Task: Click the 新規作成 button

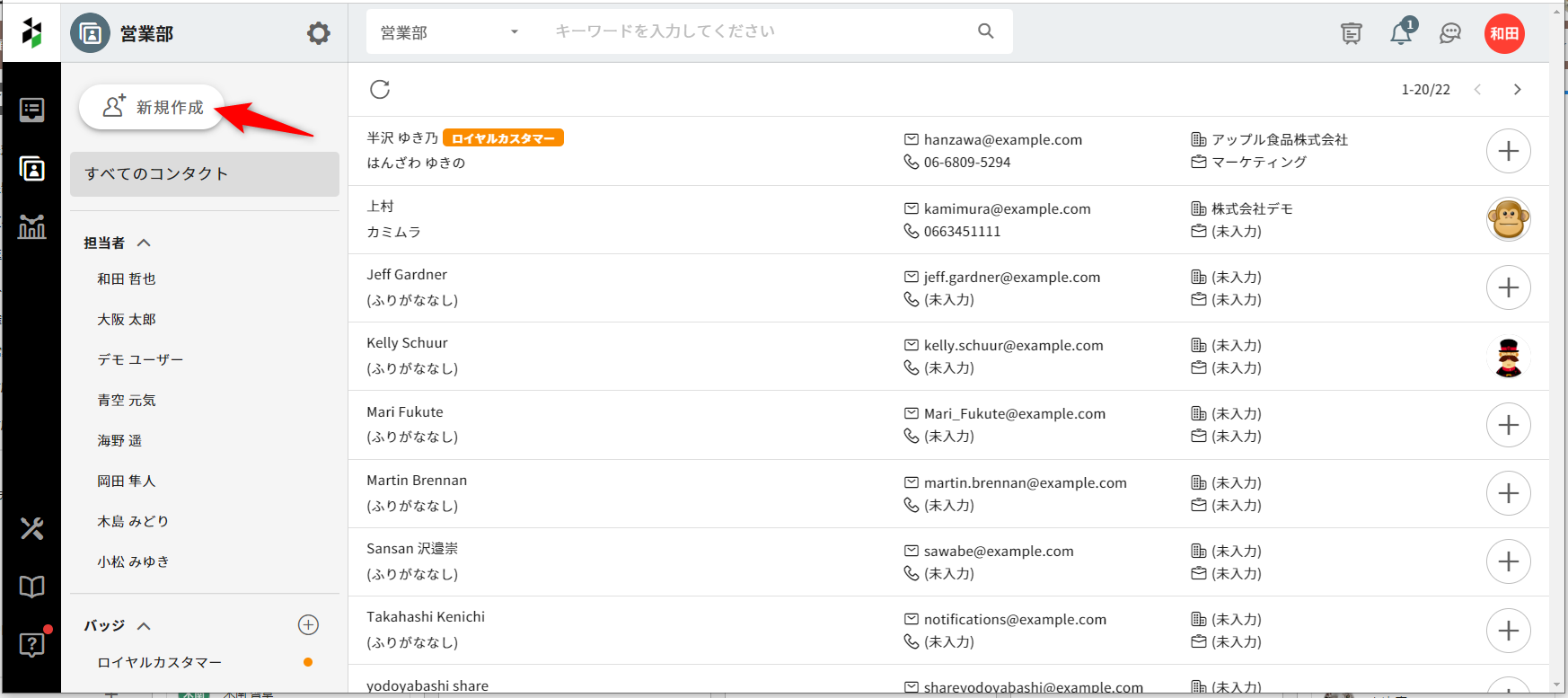Action: (152, 108)
